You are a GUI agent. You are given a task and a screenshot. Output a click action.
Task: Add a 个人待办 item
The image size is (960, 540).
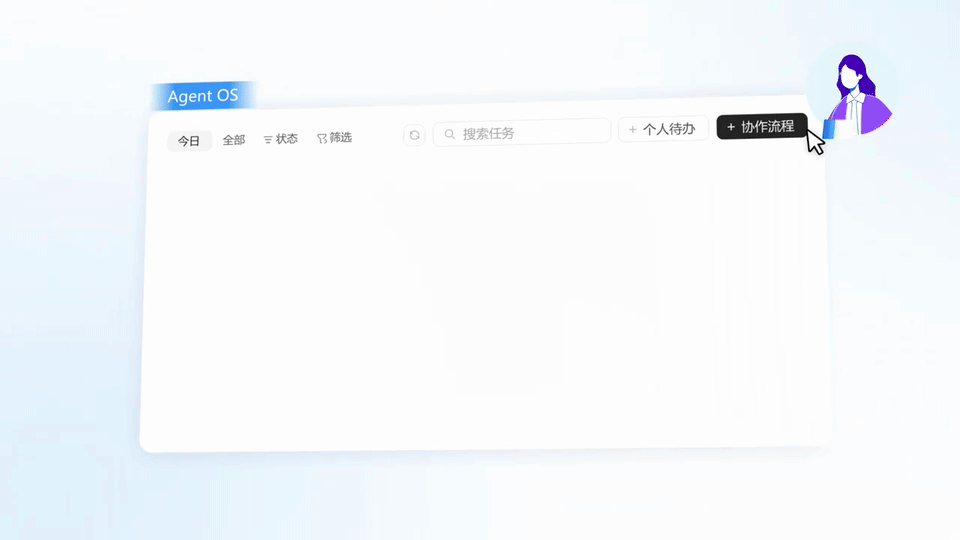pyautogui.click(x=663, y=129)
